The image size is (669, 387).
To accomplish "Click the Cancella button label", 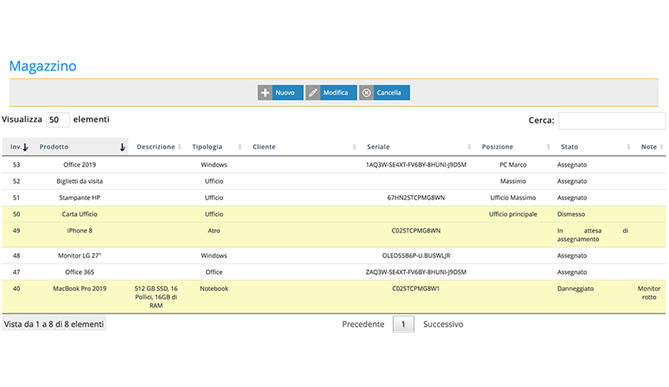I will (x=389, y=93).
